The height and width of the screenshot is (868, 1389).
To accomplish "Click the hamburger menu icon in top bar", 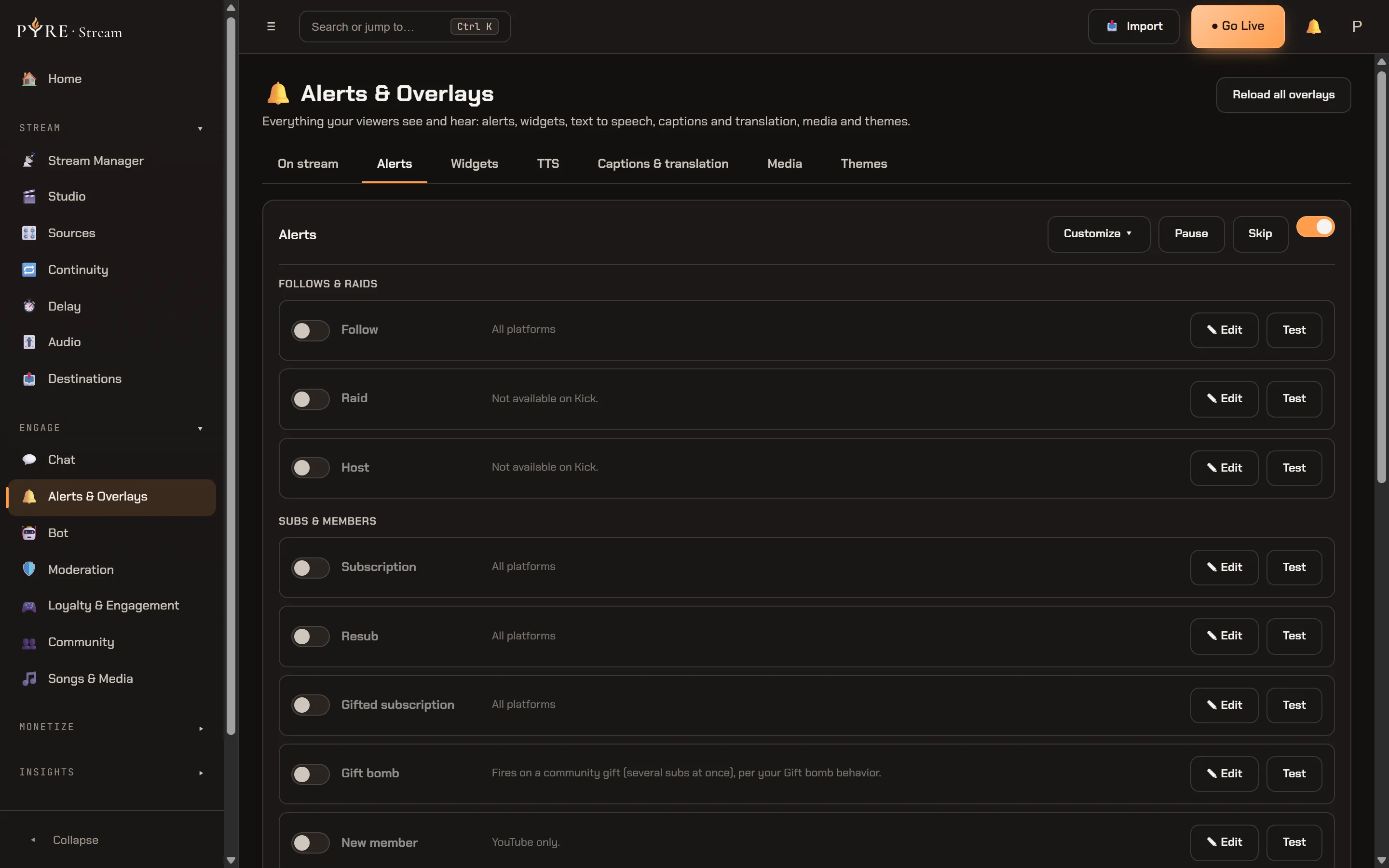I will pyautogui.click(x=271, y=27).
